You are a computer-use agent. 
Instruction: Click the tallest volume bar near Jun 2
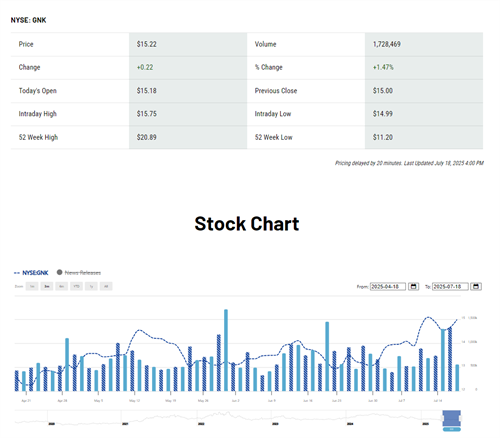[226, 350]
